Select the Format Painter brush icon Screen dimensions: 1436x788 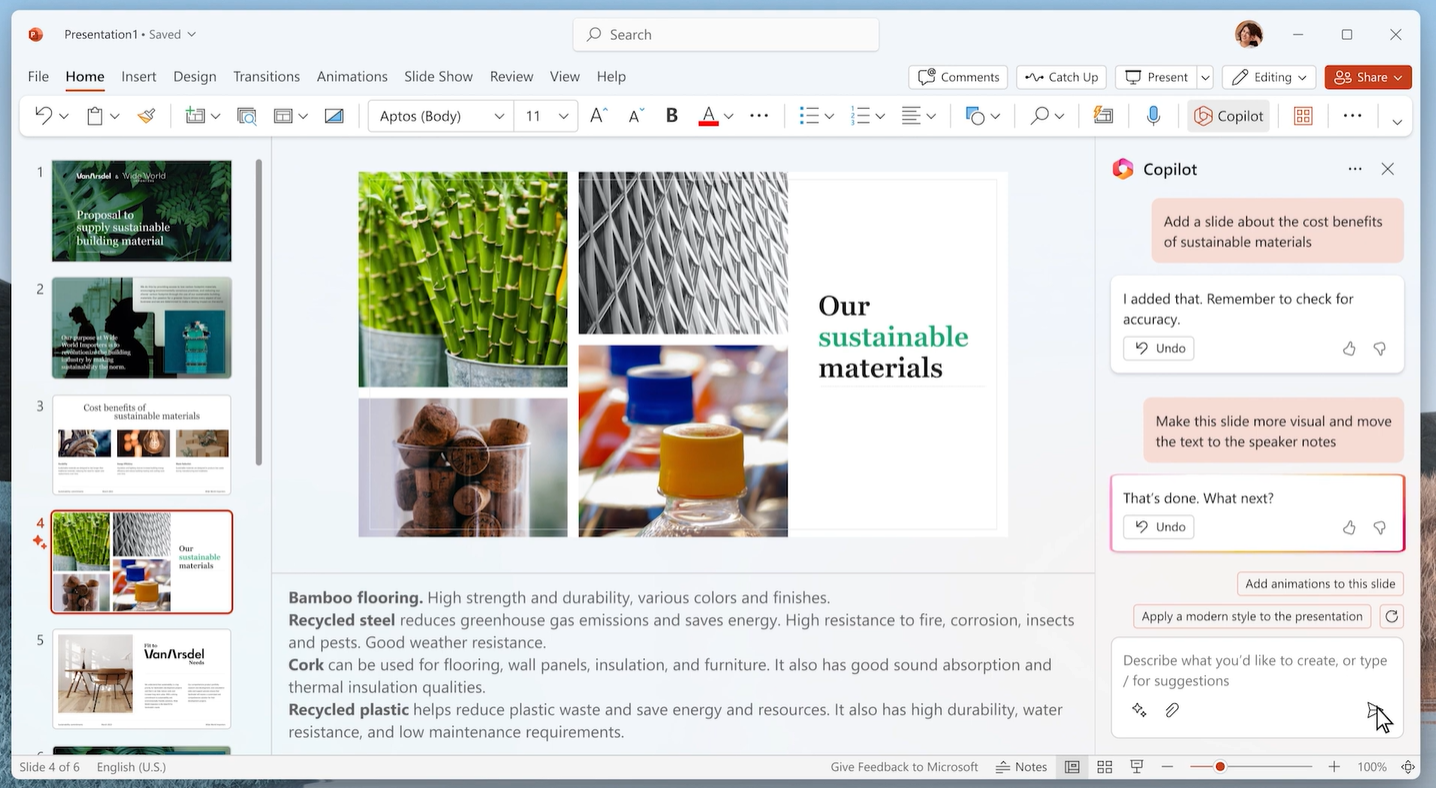(147, 116)
